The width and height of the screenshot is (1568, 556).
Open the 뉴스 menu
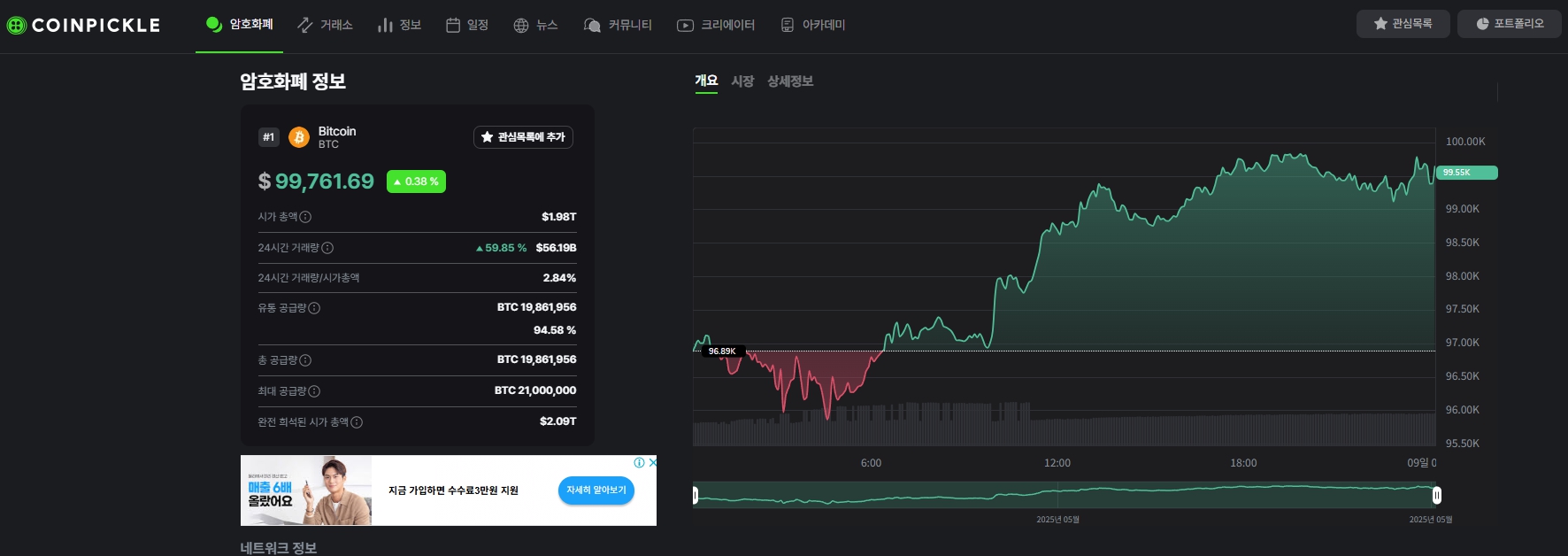tap(535, 25)
